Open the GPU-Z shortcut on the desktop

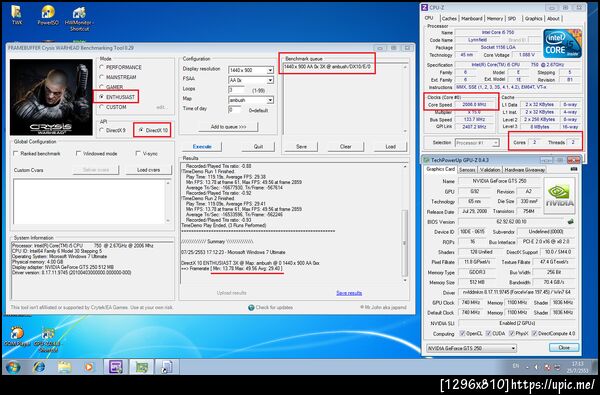pos(47,340)
